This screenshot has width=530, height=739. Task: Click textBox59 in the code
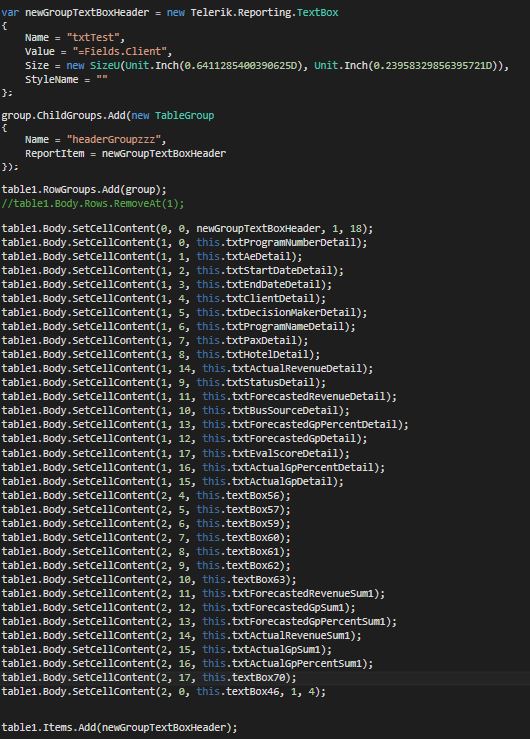(253, 524)
